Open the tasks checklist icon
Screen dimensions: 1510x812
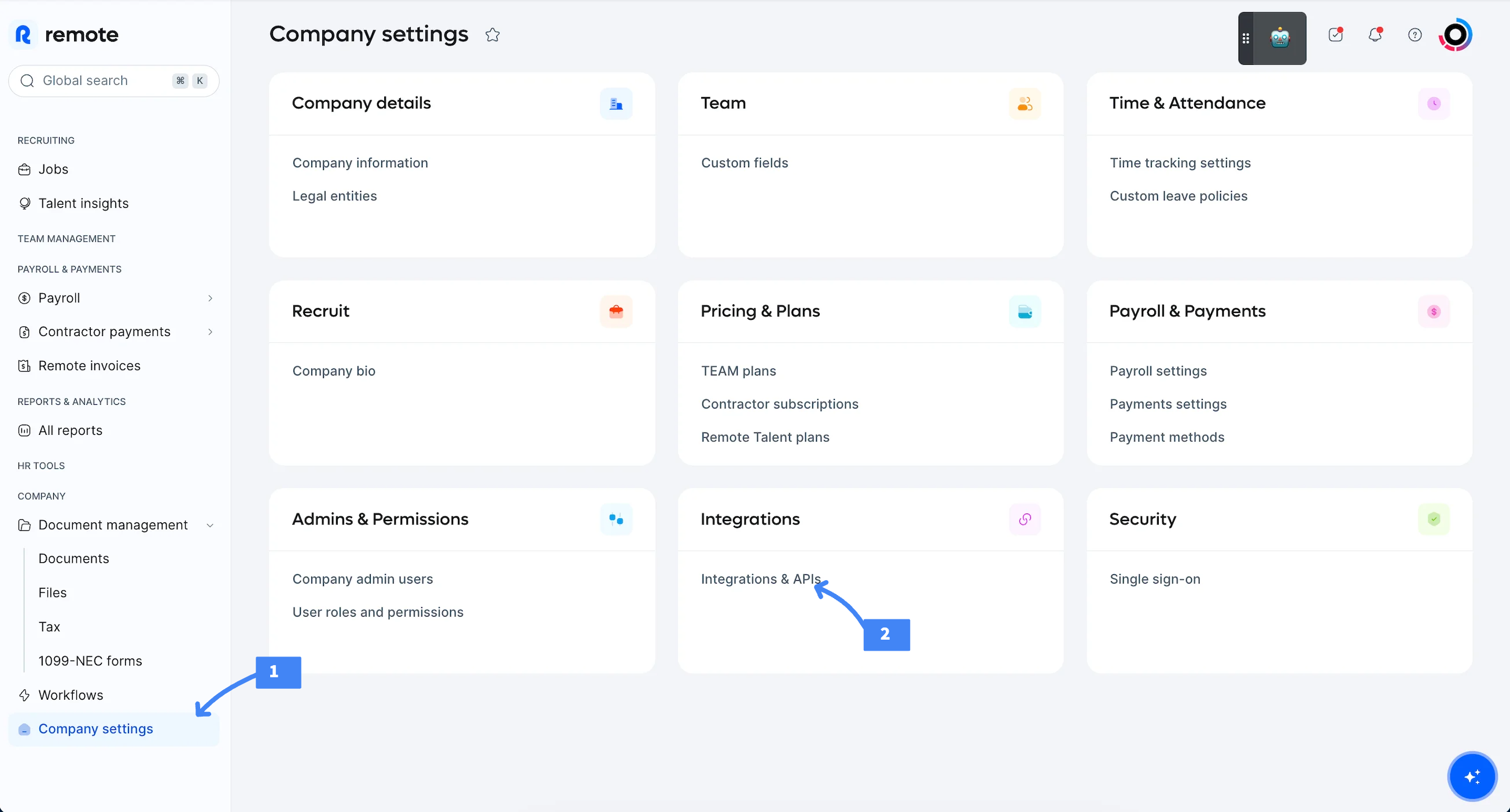(x=1335, y=35)
